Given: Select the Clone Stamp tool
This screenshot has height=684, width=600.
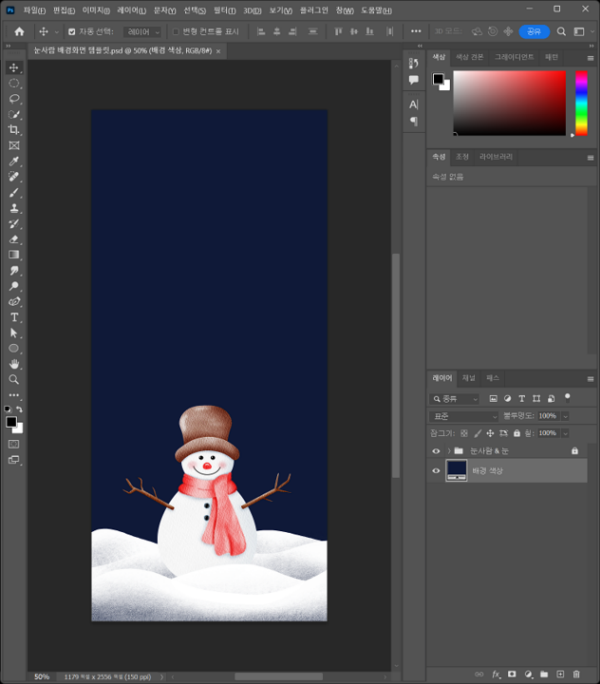Looking at the screenshot, I should (14, 208).
